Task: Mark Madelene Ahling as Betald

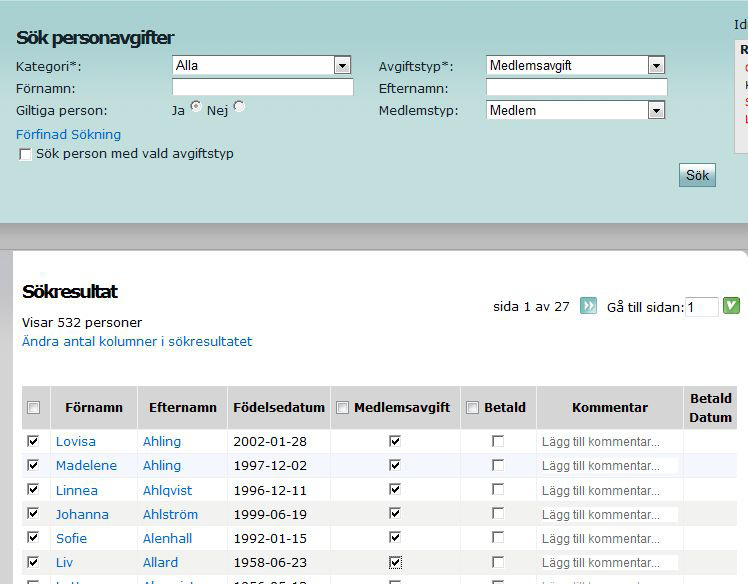Action: [x=498, y=465]
